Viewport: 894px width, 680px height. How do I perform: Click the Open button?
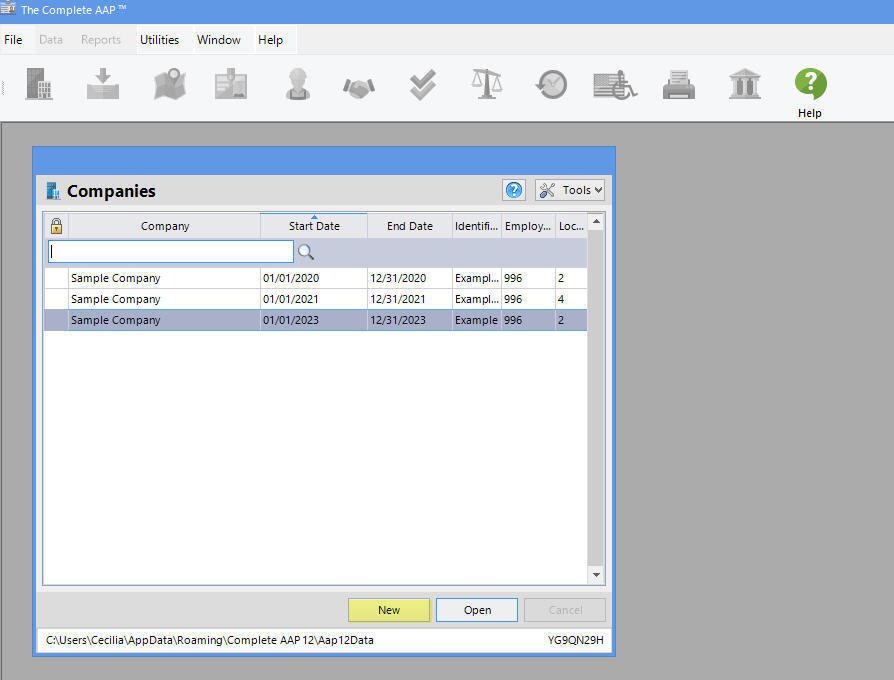pos(477,610)
